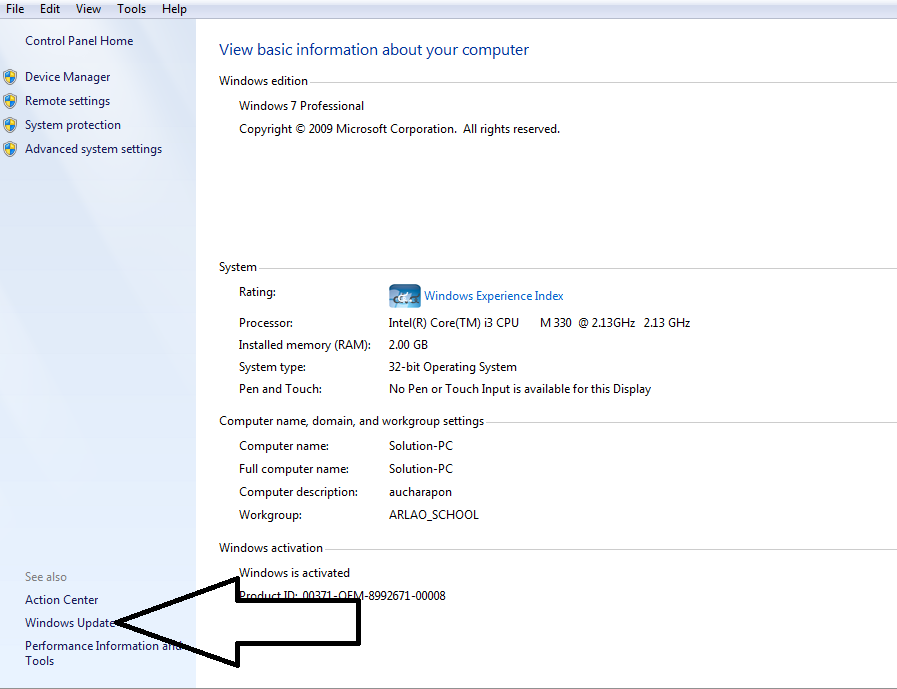897x689 pixels.
Task: Click the 'Windows edition' section header
Action: [263, 81]
